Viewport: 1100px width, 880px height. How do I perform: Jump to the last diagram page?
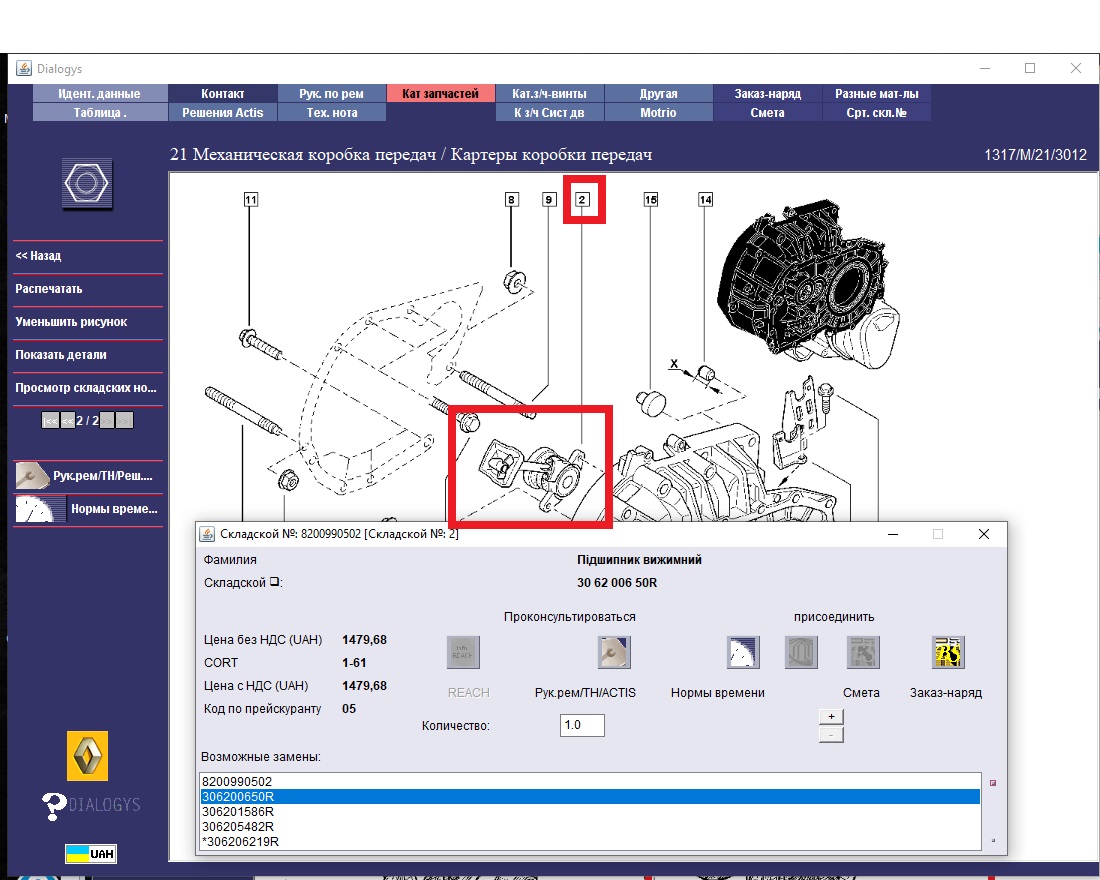pyautogui.click(x=124, y=420)
